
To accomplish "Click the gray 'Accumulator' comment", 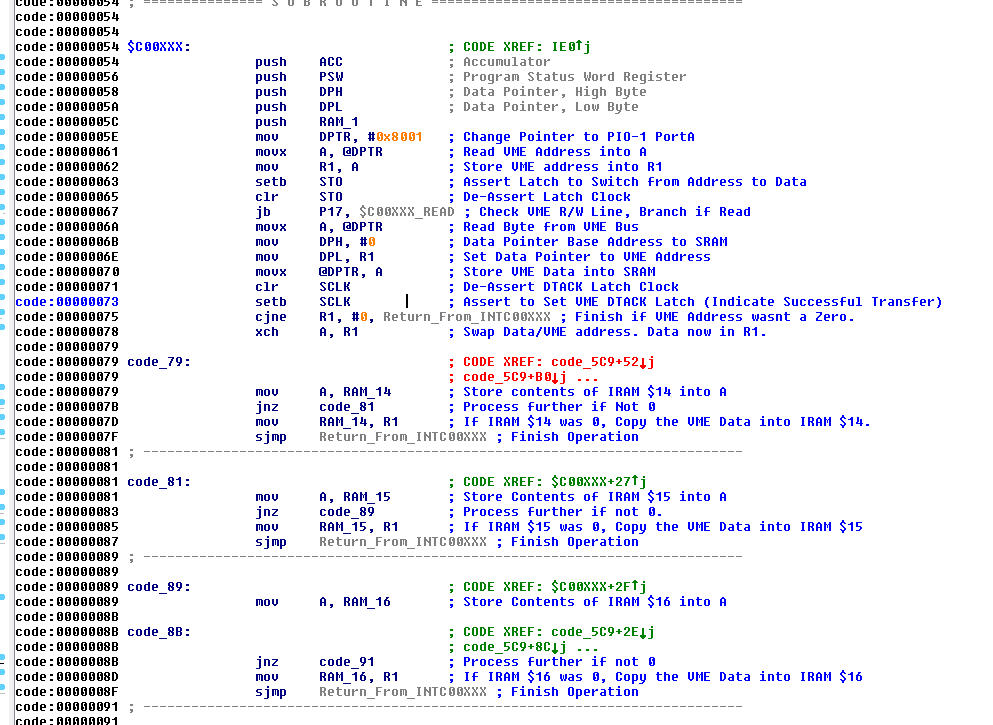I will click(507, 62).
